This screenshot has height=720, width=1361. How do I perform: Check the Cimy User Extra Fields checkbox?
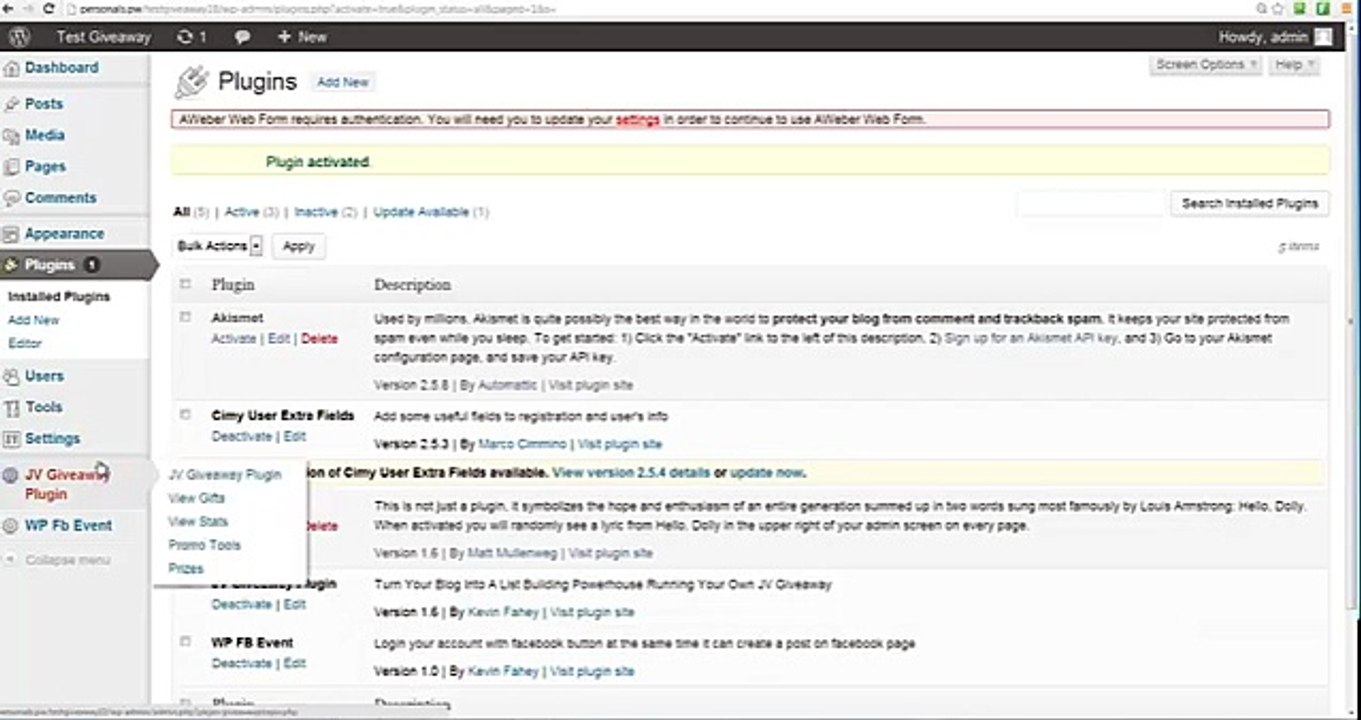click(185, 414)
